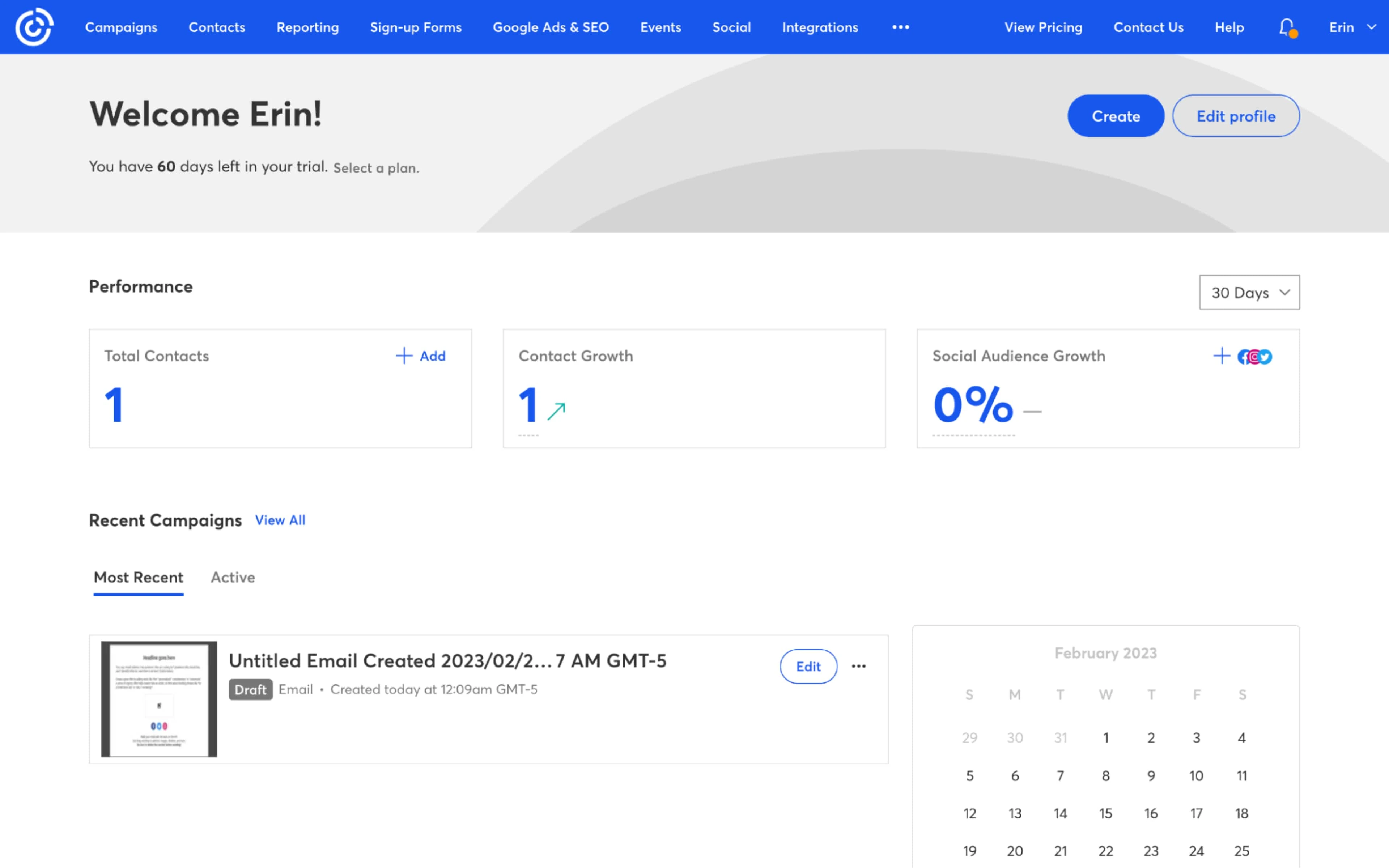Expand the 30 Days period dropdown
The width and height of the screenshot is (1389, 868).
pos(1249,292)
